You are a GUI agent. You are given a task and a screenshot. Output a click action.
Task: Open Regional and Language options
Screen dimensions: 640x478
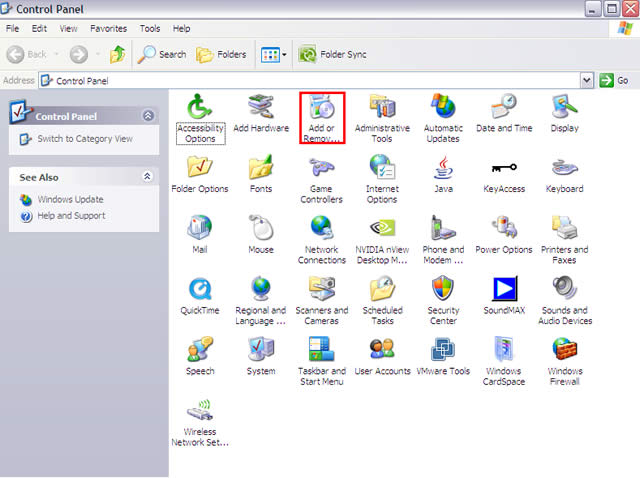click(261, 301)
